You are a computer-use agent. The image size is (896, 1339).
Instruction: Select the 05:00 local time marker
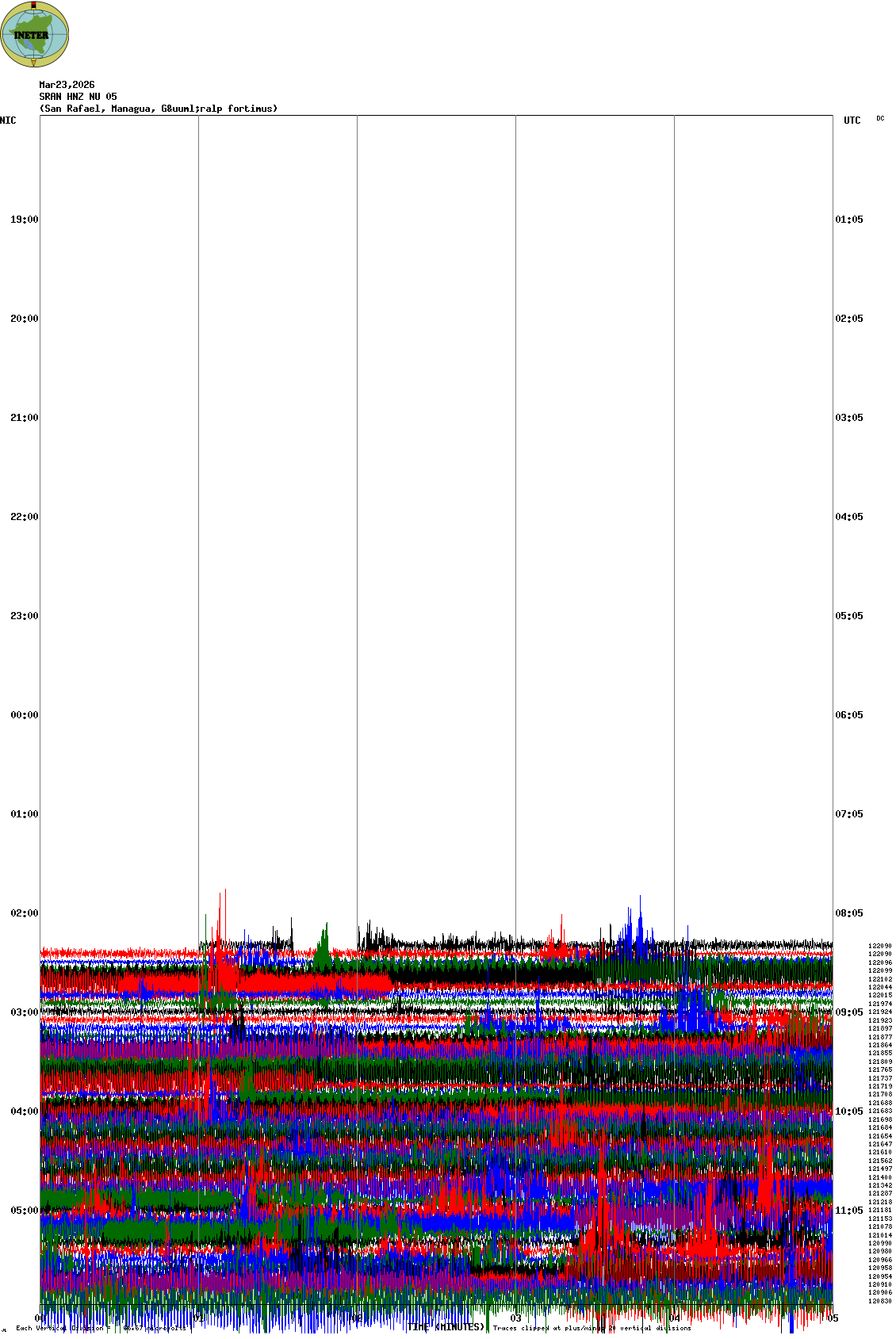24,1211
